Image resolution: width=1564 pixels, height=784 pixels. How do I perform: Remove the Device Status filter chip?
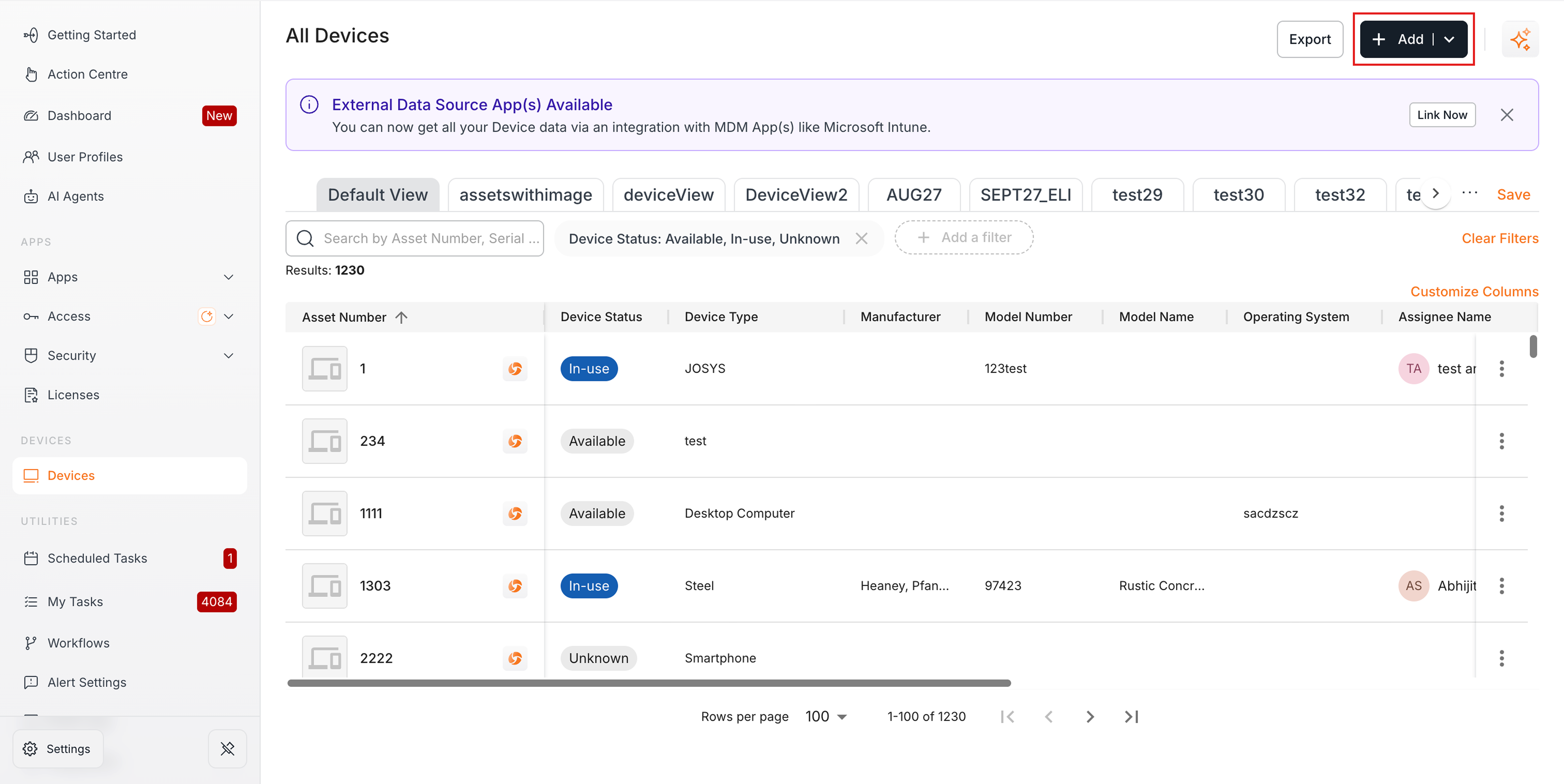[x=861, y=239]
